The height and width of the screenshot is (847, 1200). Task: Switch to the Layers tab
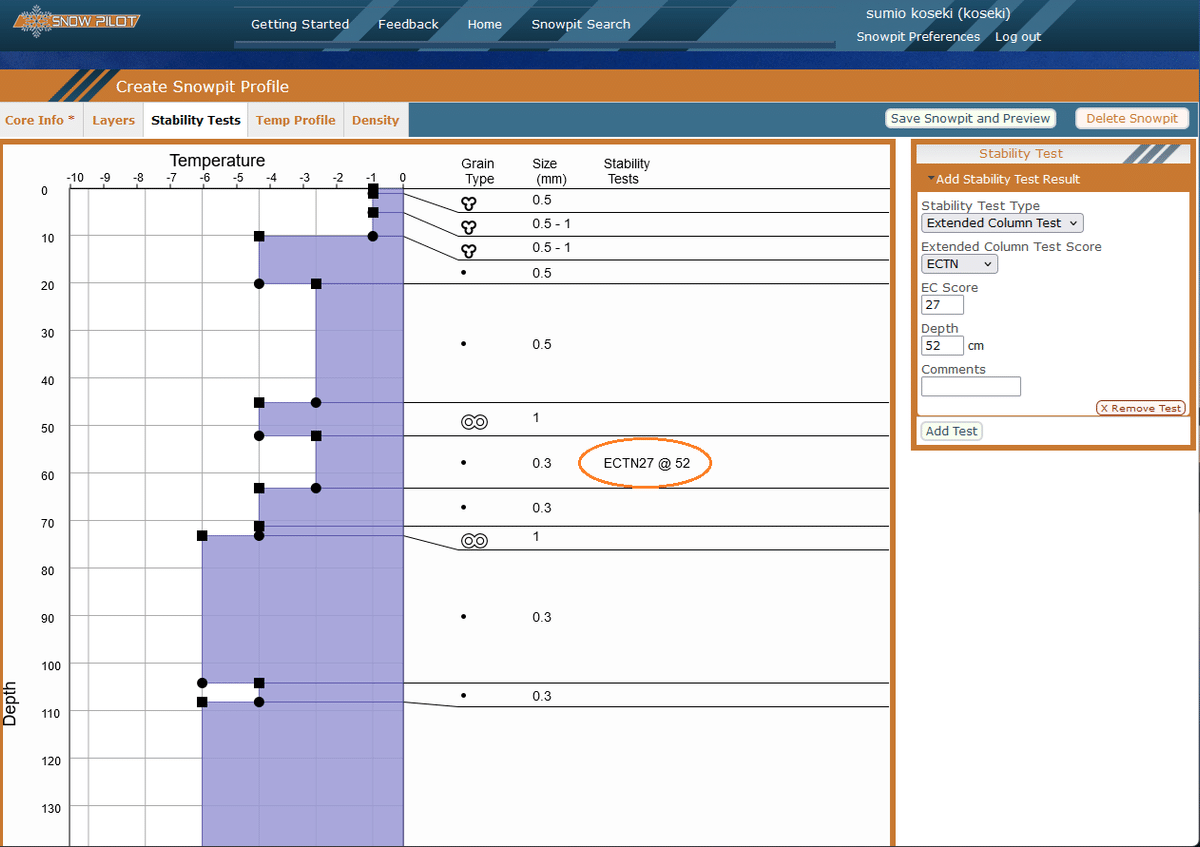tap(113, 120)
